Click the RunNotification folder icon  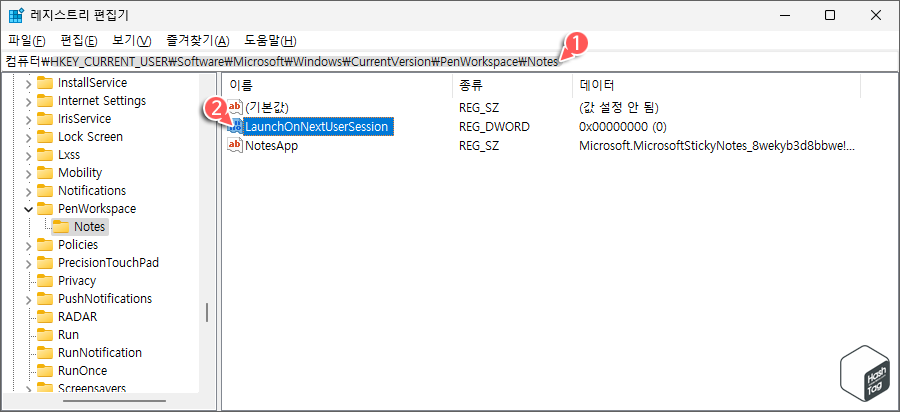point(45,353)
